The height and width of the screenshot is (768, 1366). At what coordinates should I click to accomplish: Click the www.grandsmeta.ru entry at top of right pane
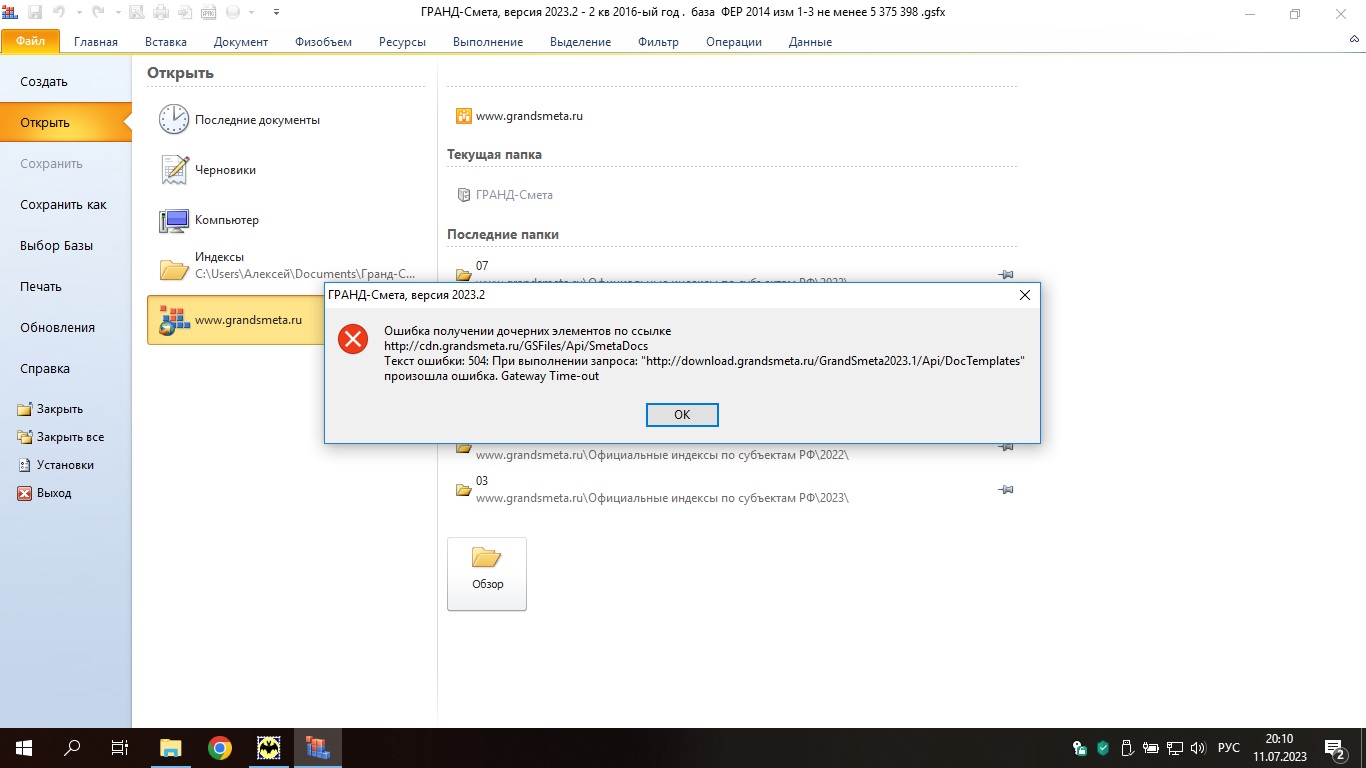(x=519, y=116)
